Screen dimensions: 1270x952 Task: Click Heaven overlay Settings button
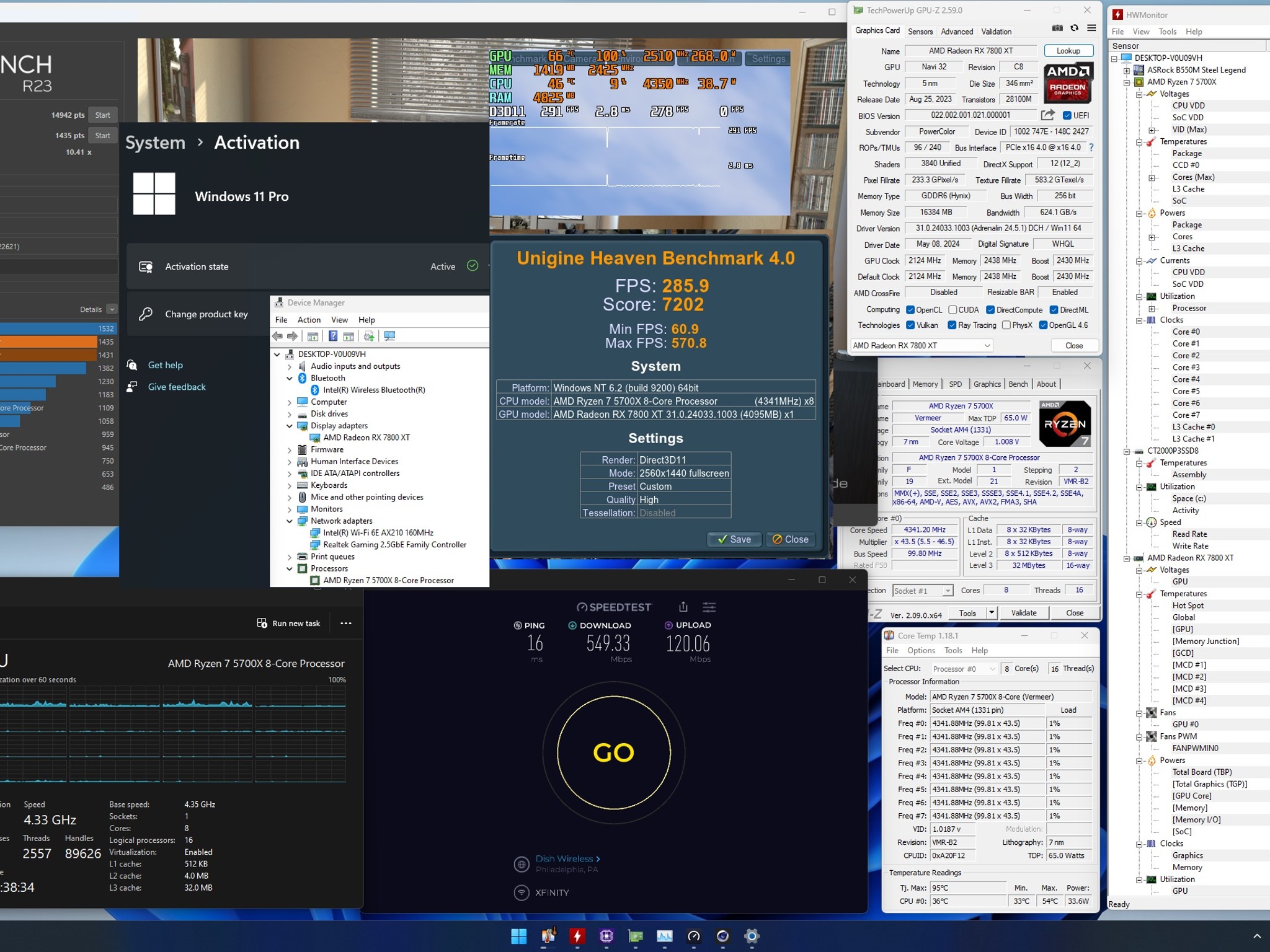[x=768, y=59]
